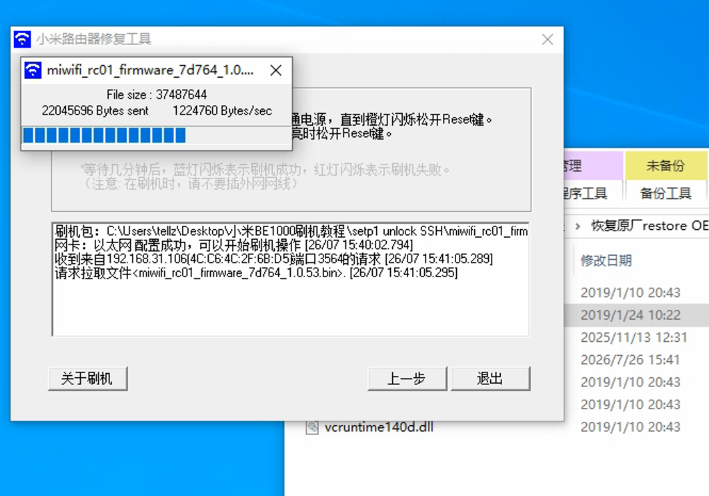This screenshot has width=709, height=496.
Task: Click the miwifi firmware transfer dialog icon
Action: click(33, 70)
